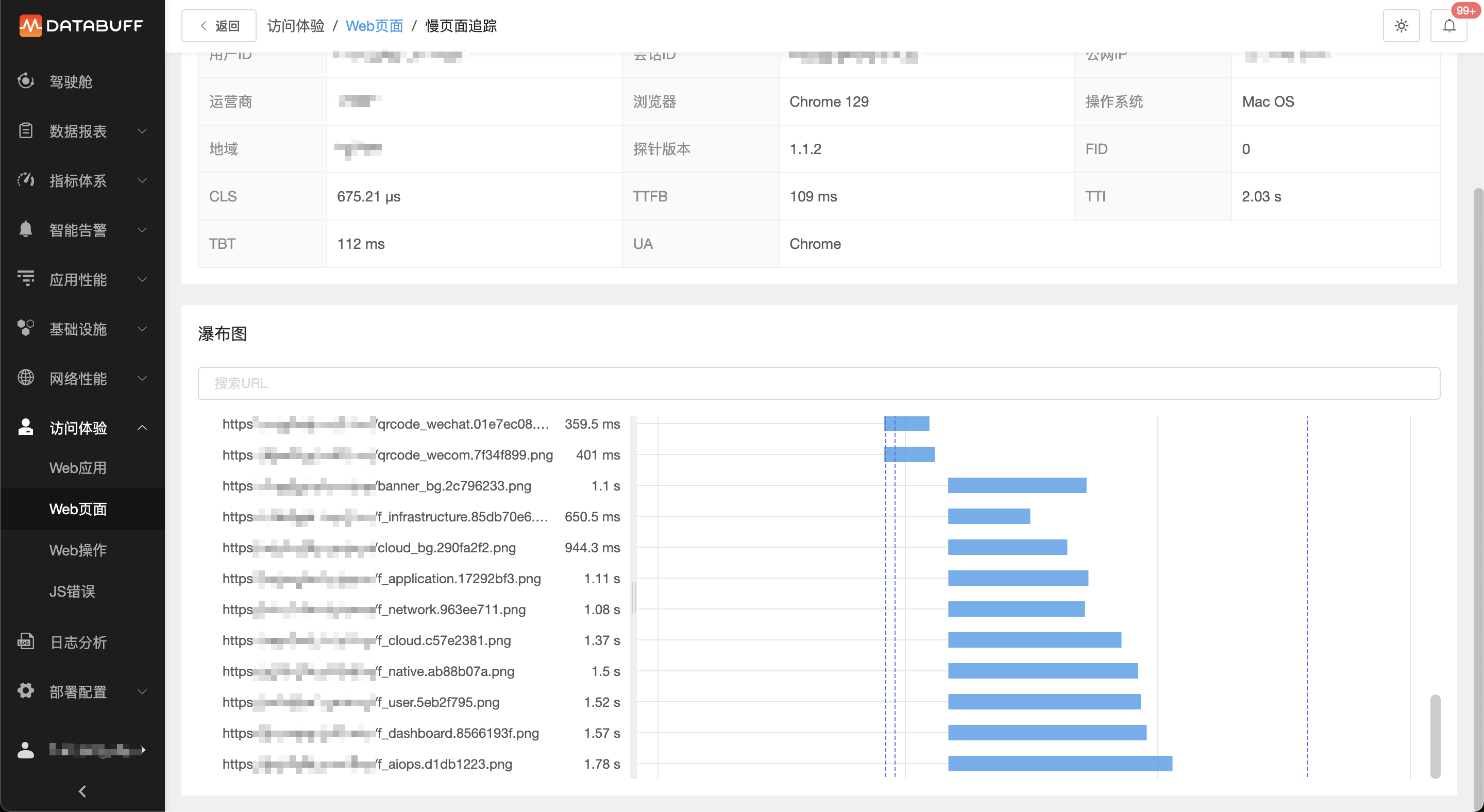
Task: Open the 驾驶舱 dashboard icon
Action: click(25, 81)
